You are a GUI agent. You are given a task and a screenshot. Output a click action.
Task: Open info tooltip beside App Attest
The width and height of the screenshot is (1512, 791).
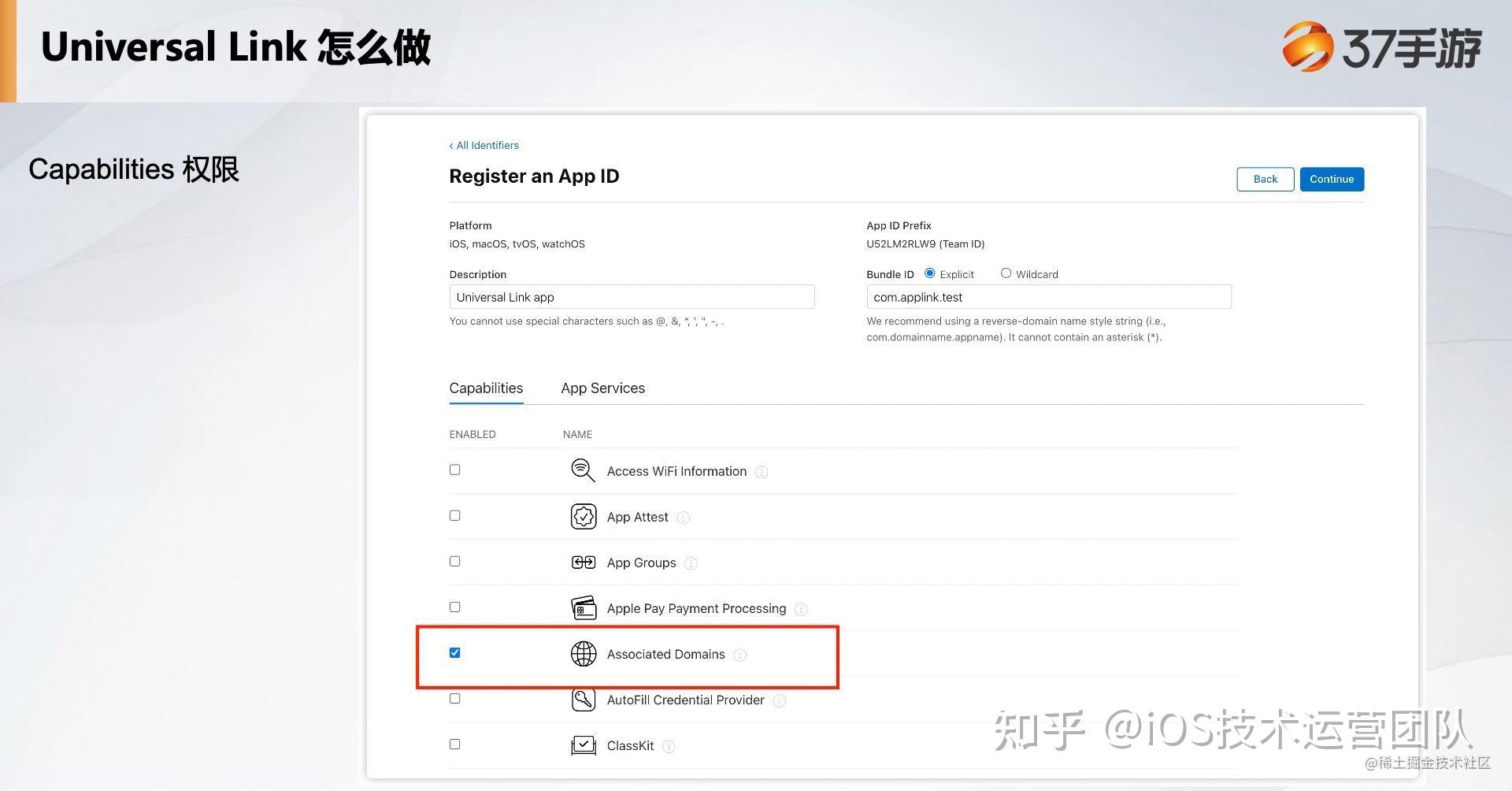(684, 518)
